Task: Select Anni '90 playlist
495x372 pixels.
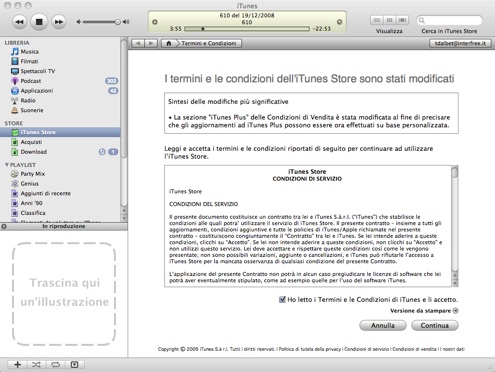Action: (x=60, y=203)
